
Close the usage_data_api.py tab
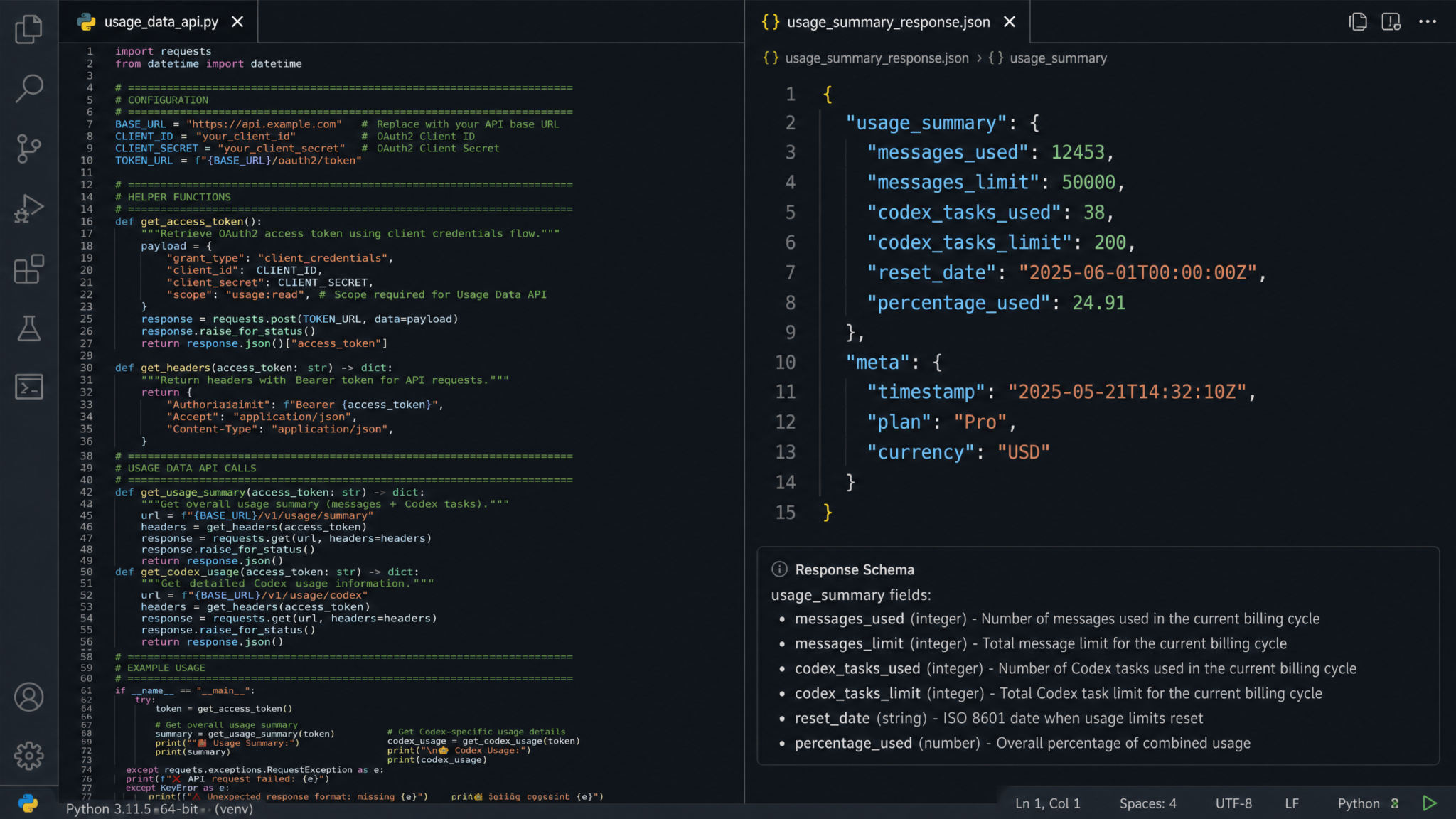pos(237,22)
